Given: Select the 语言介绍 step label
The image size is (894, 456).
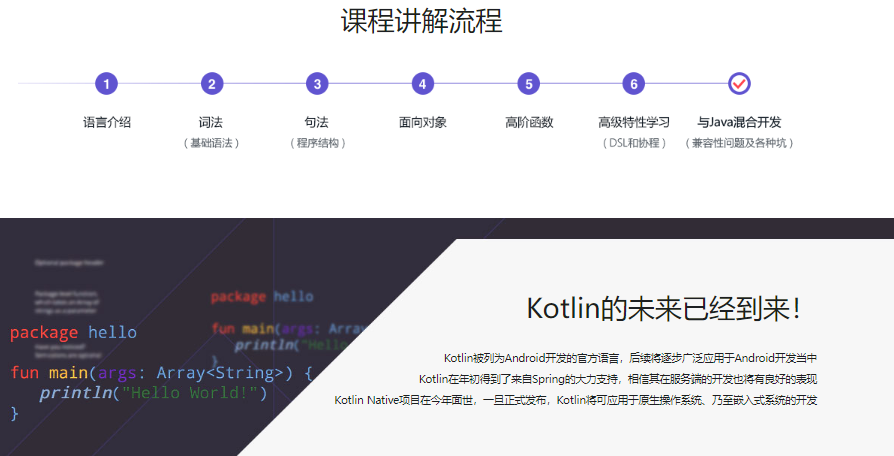Looking at the screenshot, I should pos(107,122).
